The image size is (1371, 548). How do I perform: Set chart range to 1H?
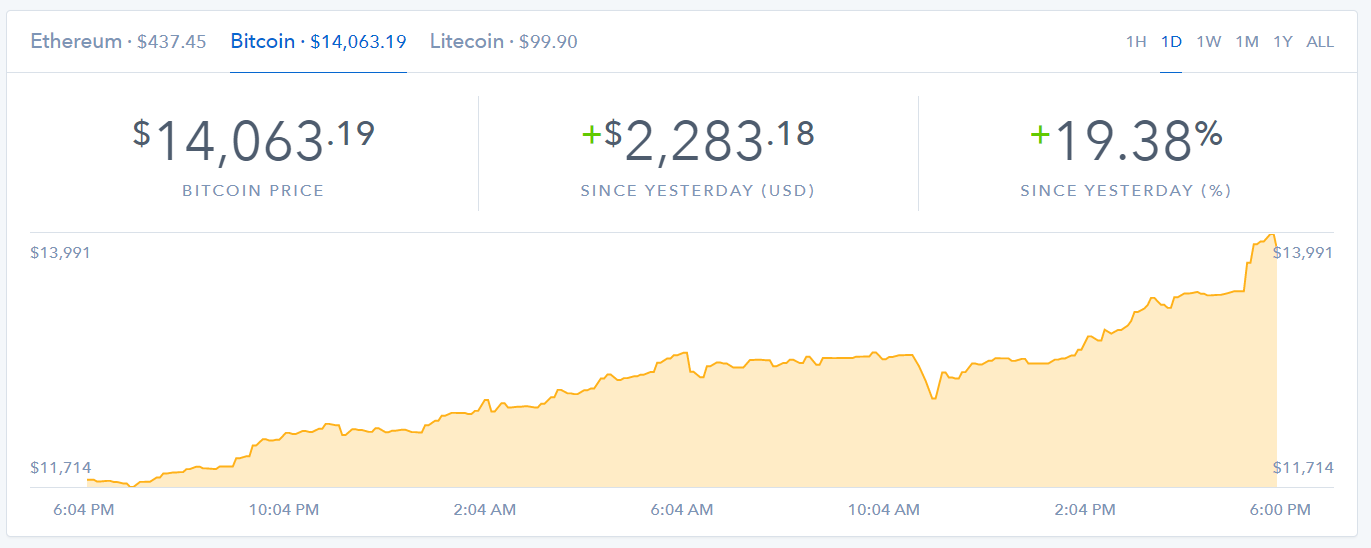coord(1136,41)
